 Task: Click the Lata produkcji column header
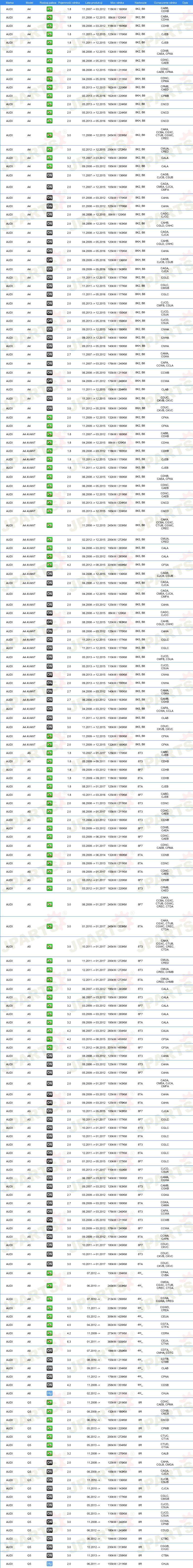(94, 2)
